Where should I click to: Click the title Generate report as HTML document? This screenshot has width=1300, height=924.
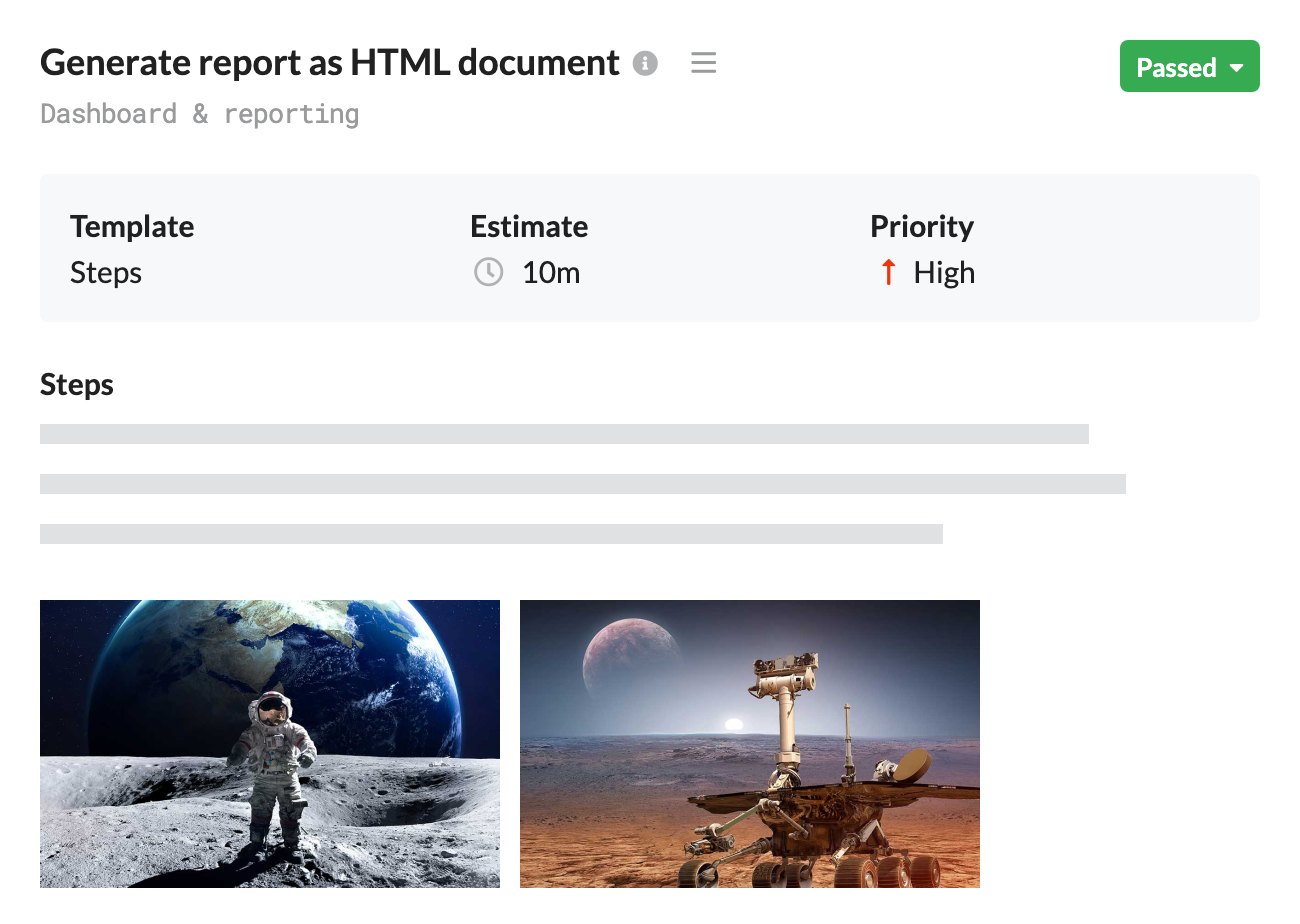(330, 63)
